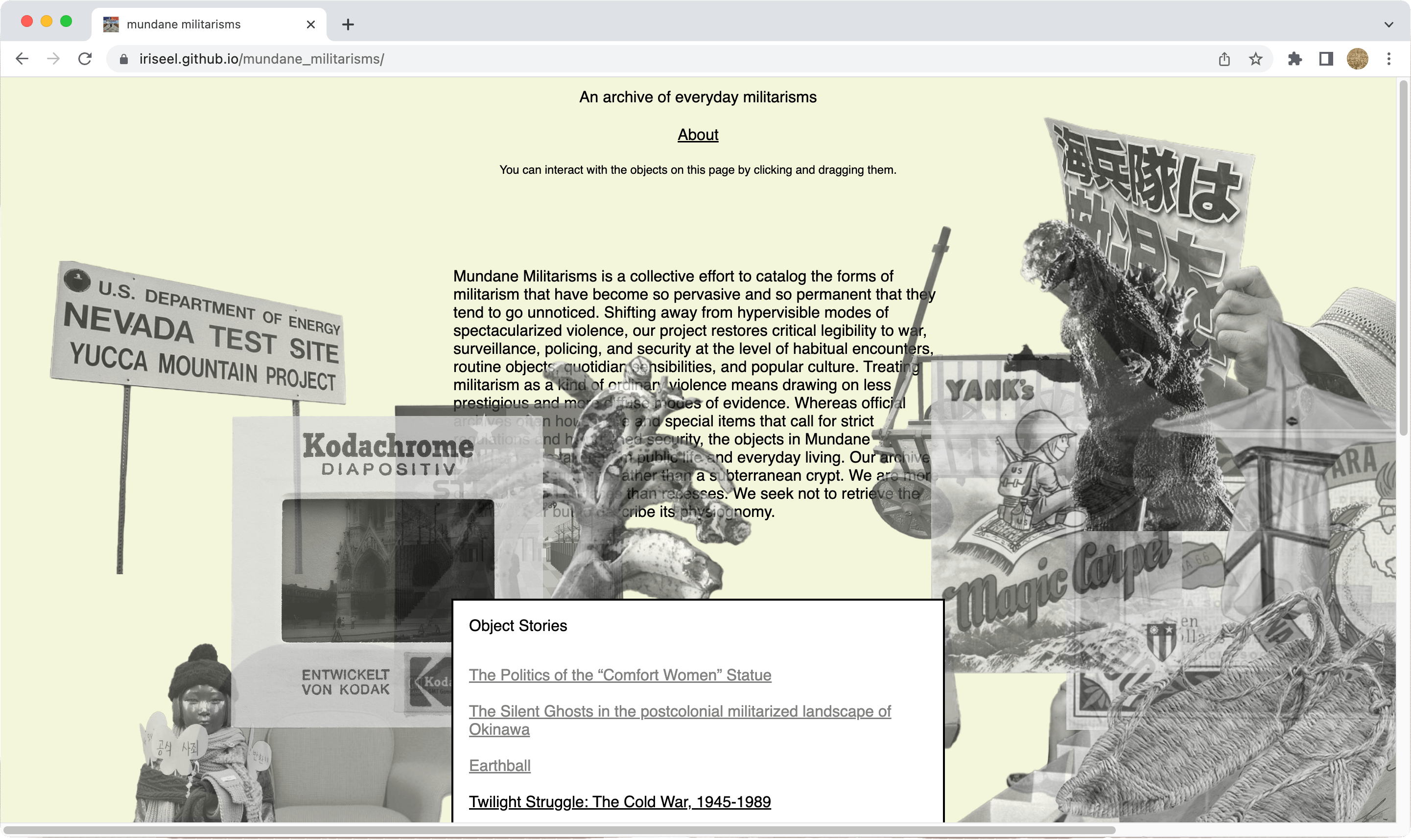The height and width of the screenshot is (840, 1411).
Task: Bookmark page with star icon
Action: click(1255, 59)
